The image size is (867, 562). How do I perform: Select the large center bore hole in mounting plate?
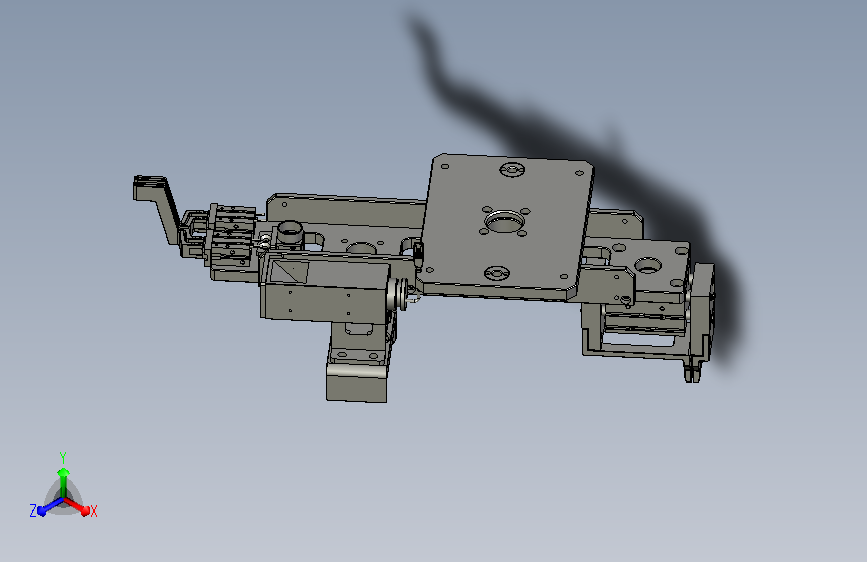(x=504, y=222)
